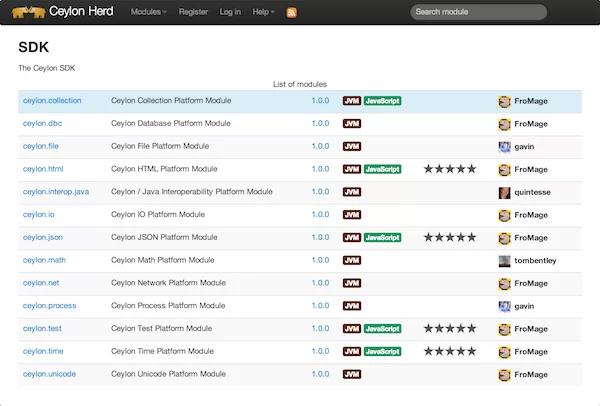
Task: Click FroMage avatar in ceylon.collection row
Action: tap(504, 101)
